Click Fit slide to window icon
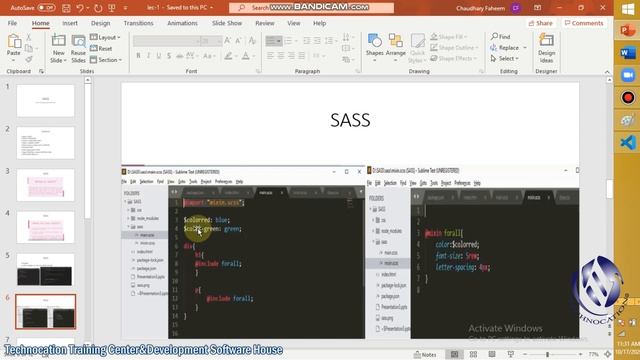 click(607, 354)
